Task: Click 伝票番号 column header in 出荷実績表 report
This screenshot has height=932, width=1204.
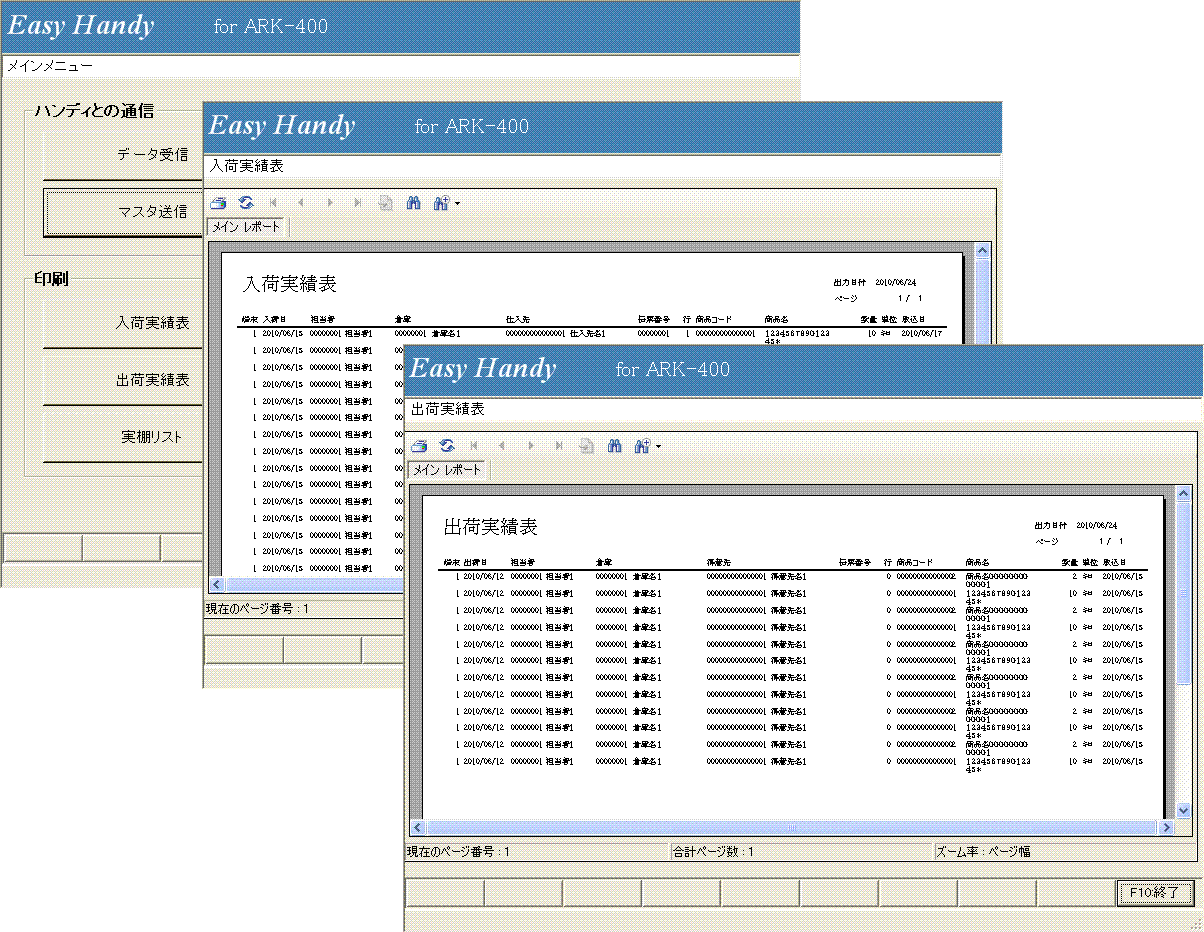Action: point(854,563)
